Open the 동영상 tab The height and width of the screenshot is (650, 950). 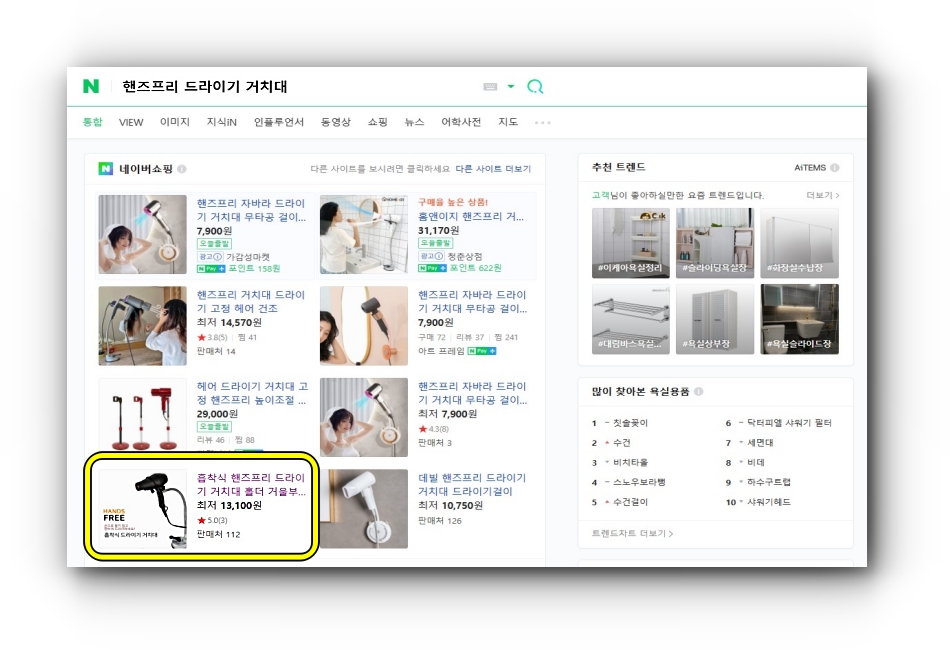pyautogui.click(x=336, y=122)
